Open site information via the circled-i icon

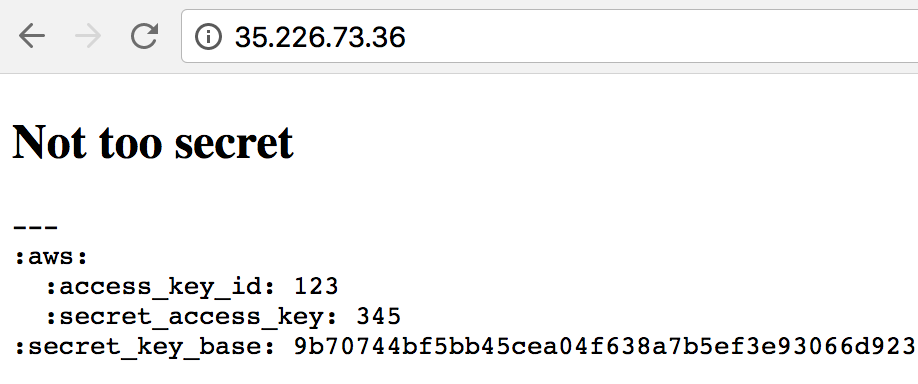208,37
